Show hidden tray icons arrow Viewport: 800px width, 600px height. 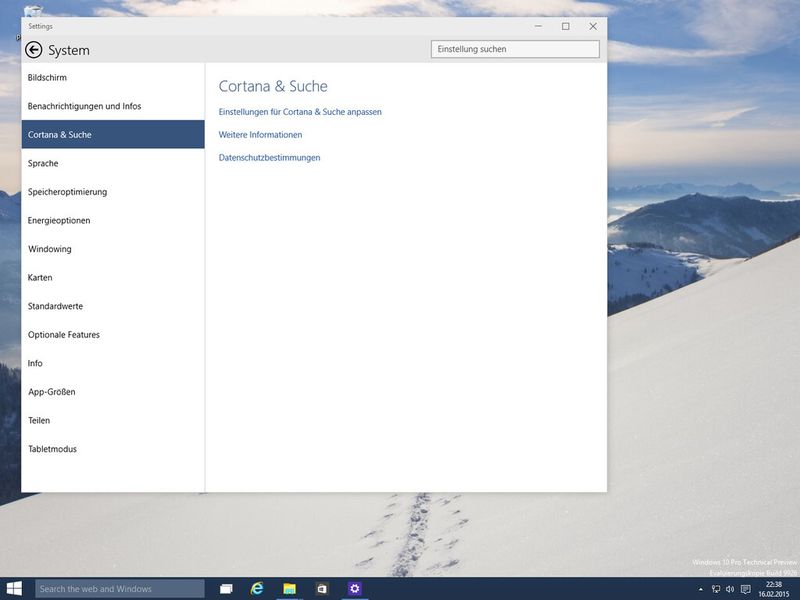click(701, 589)
